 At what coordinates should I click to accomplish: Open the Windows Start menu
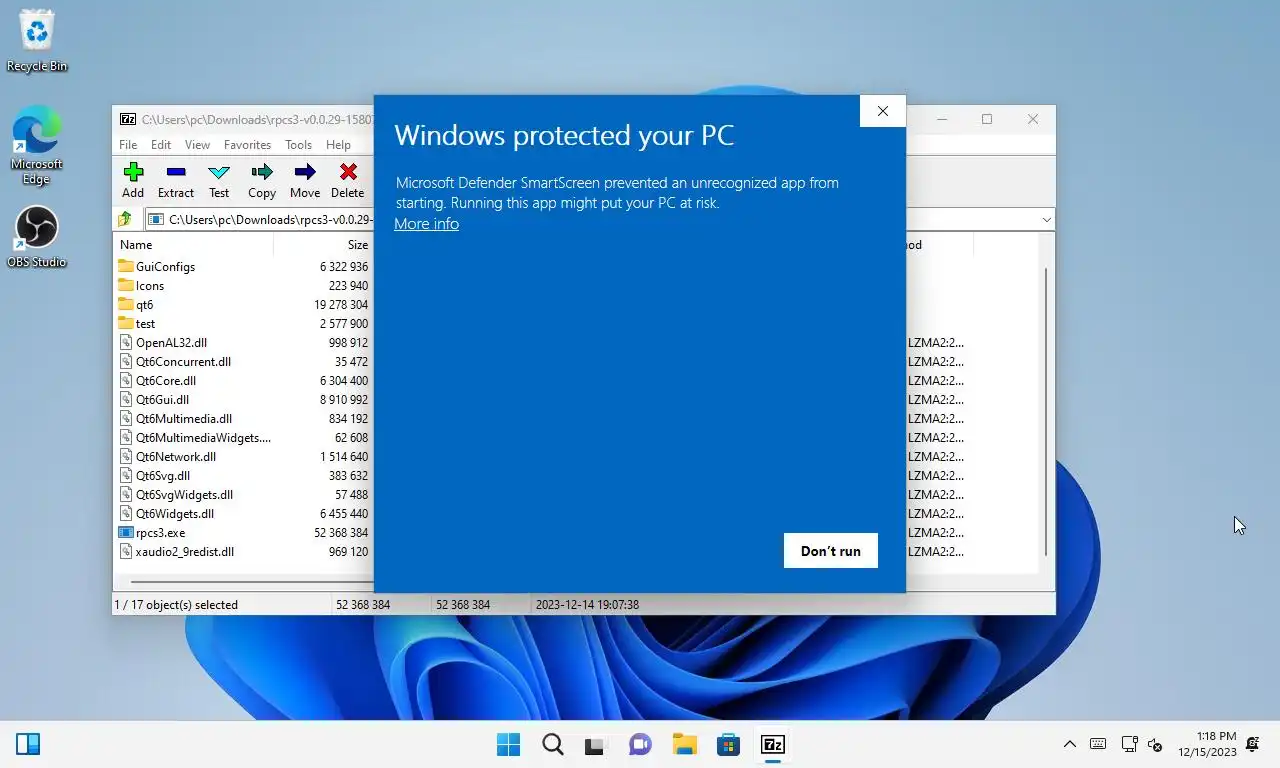point(508,744)
